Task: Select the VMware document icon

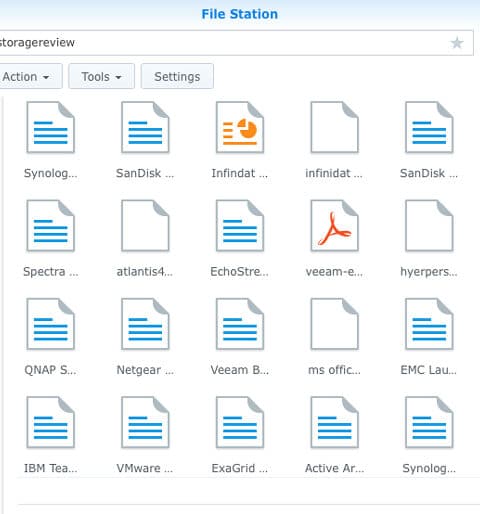Action: 145,422
